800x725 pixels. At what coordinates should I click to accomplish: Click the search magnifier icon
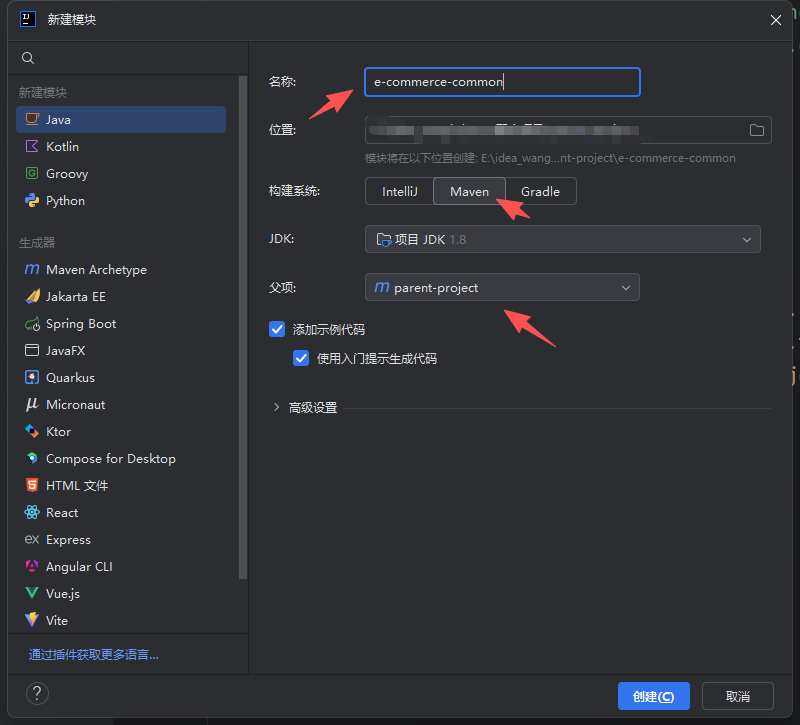click(28, 58)
